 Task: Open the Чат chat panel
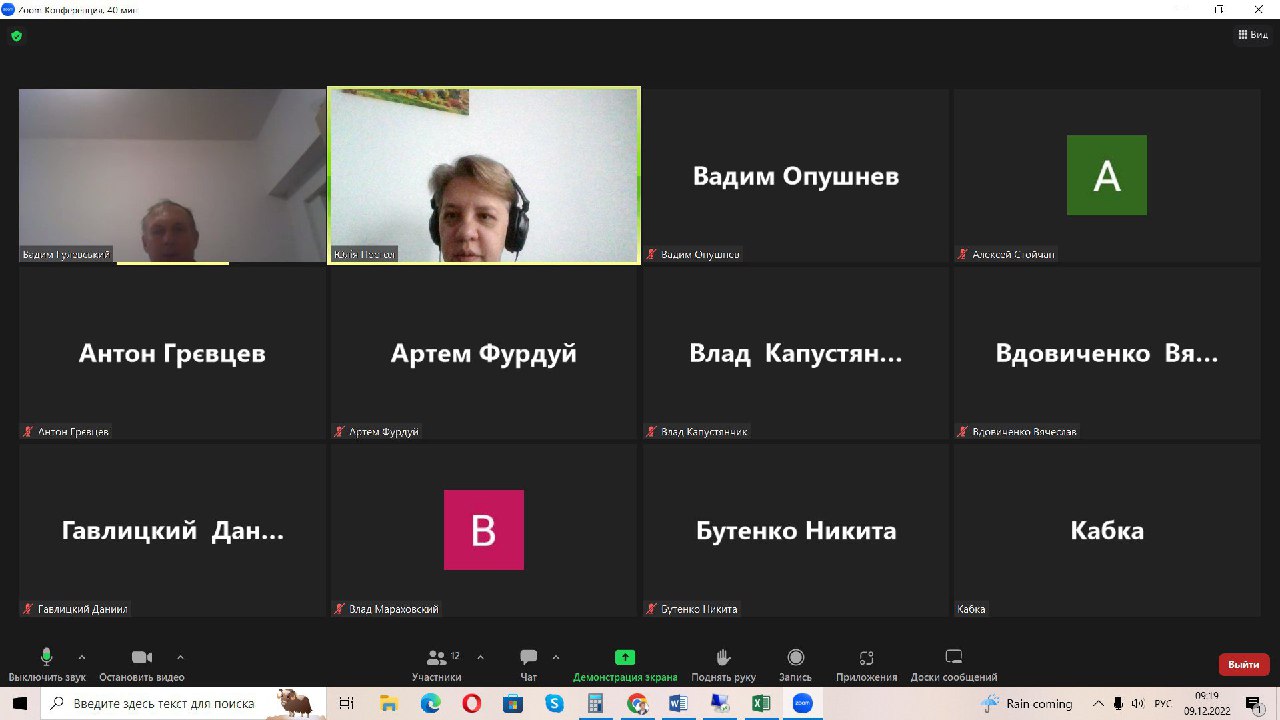pos(529,664)
